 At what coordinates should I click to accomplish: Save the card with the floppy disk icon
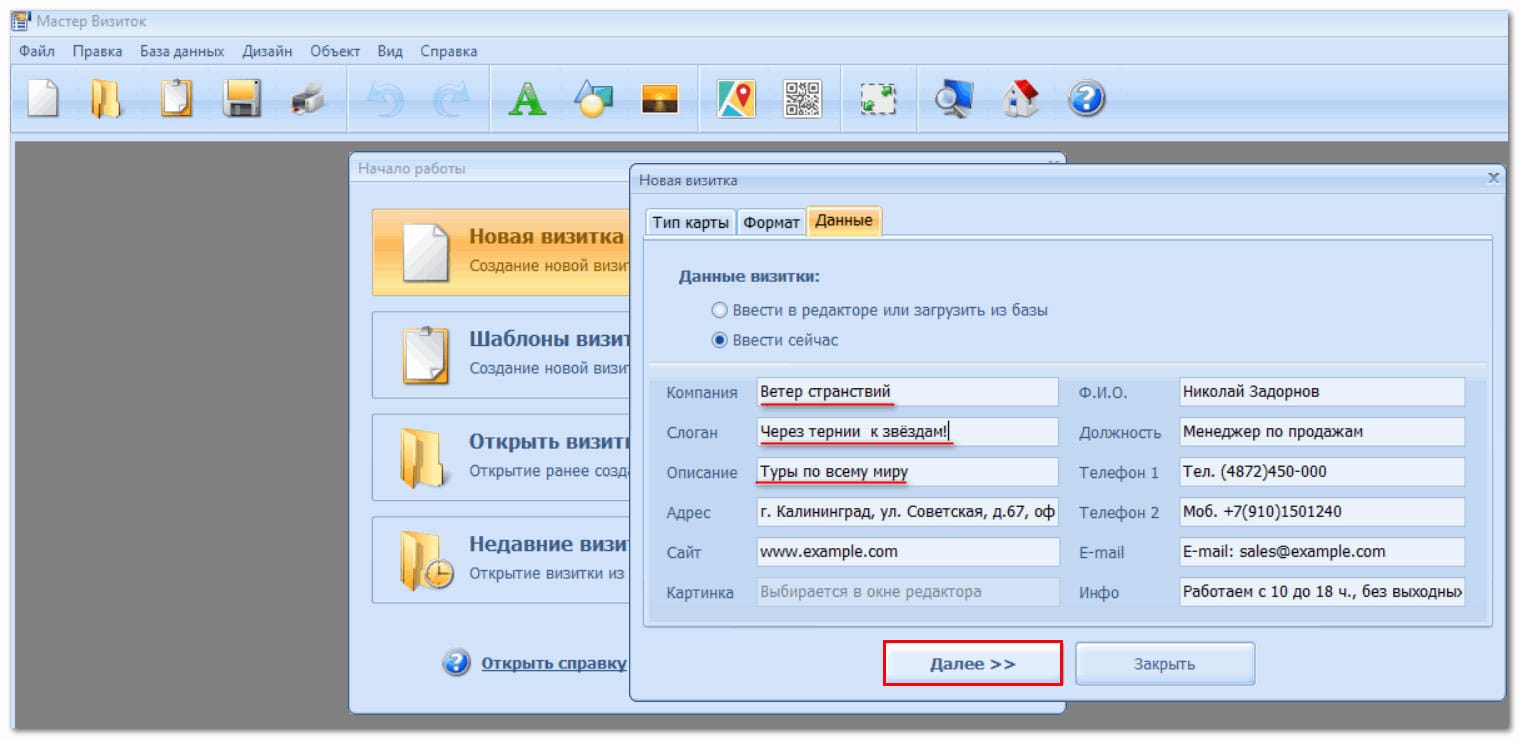[x=243, y=98]
